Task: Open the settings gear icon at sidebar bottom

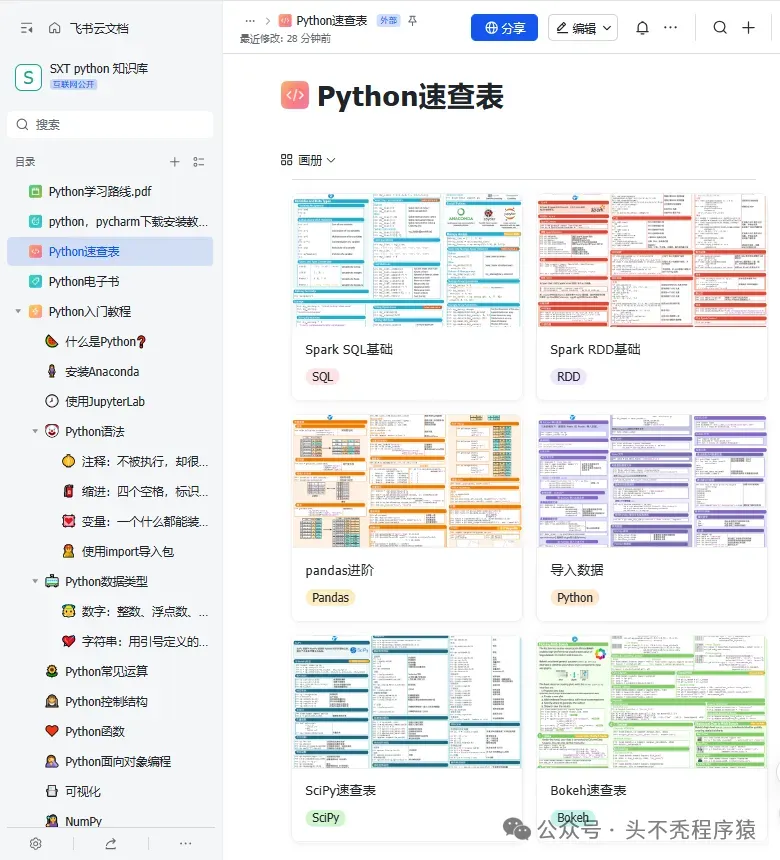Action: (36, 844)
